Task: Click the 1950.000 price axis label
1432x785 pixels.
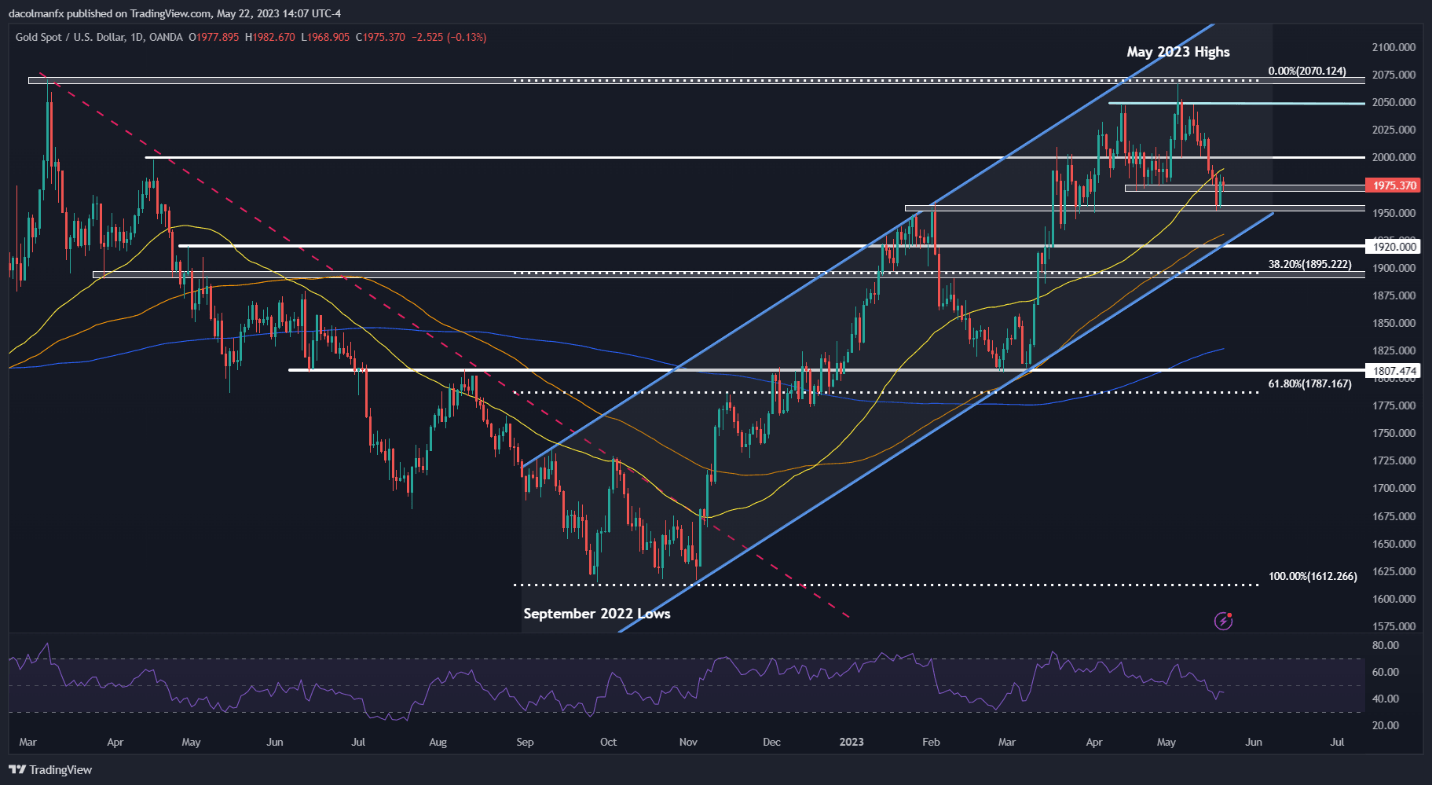Action: pos(1394,213)
